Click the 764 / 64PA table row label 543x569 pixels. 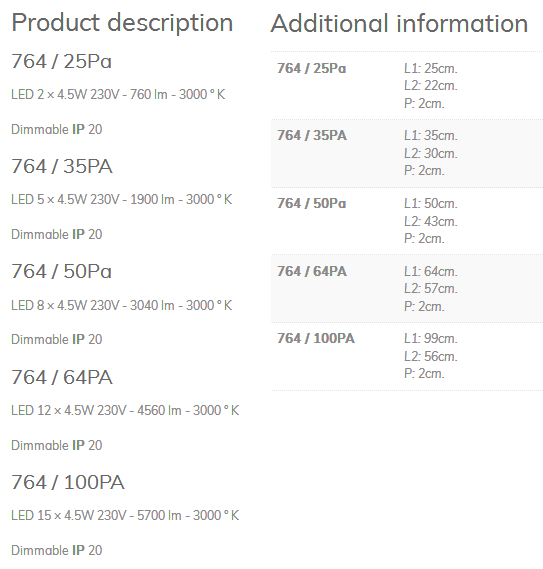[x=312, y=271]
